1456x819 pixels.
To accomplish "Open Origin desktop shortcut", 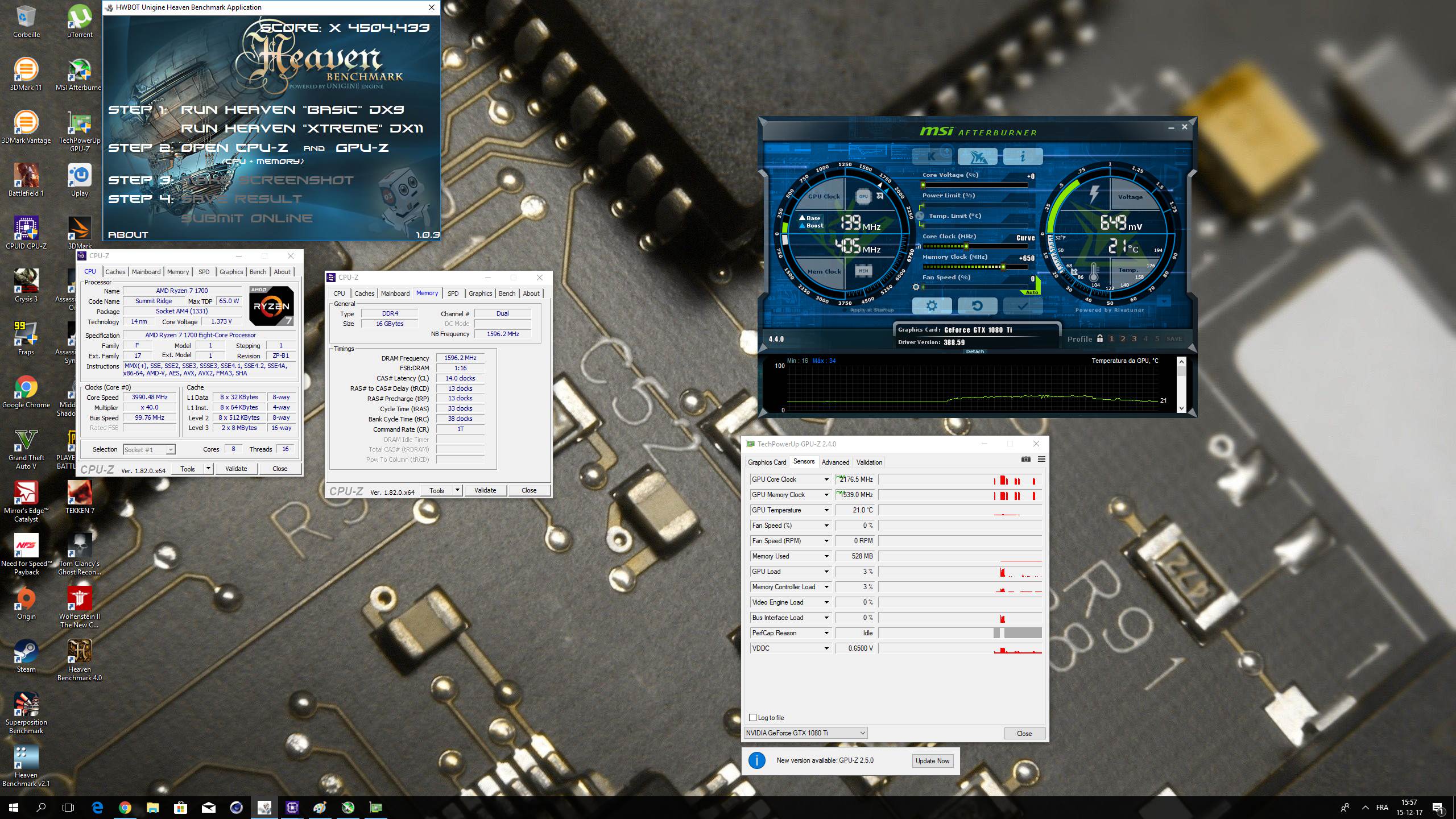I will (26, 603).
